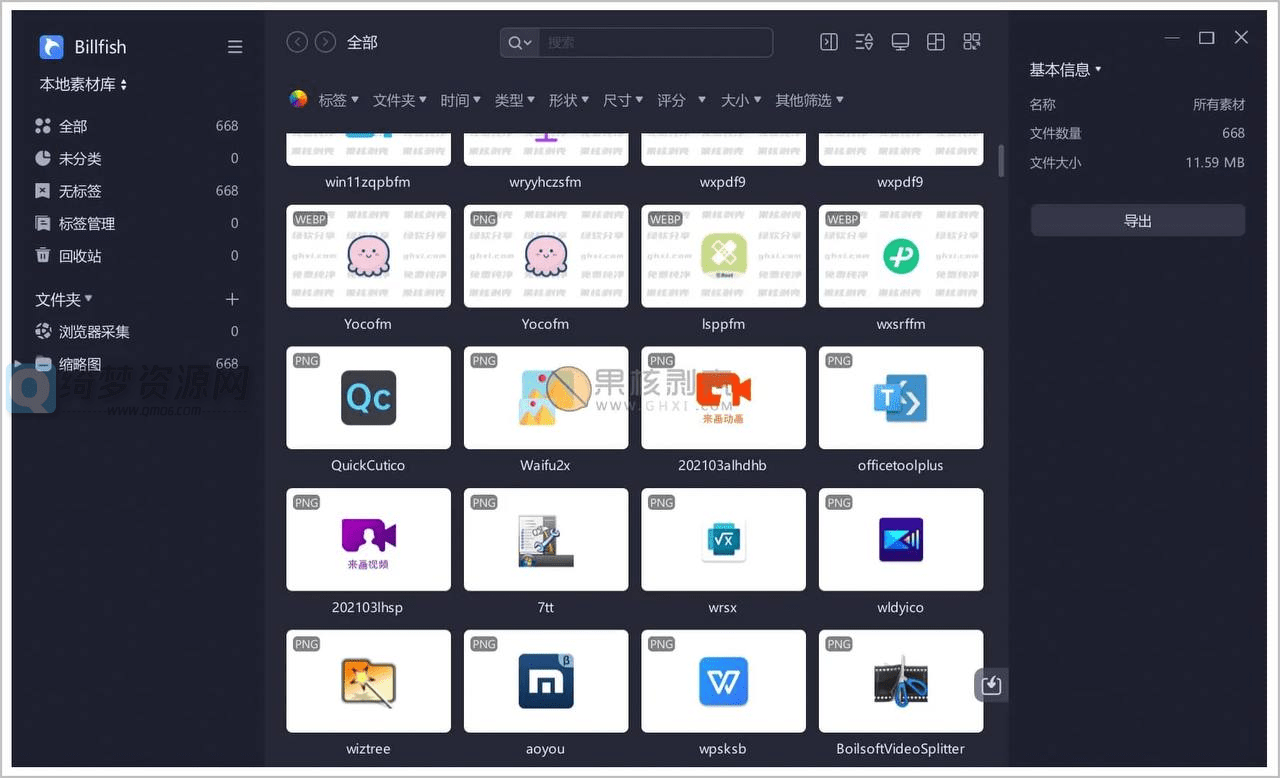
Task: Select the wiztree thumbnail
Action: (x=368, y=681)
